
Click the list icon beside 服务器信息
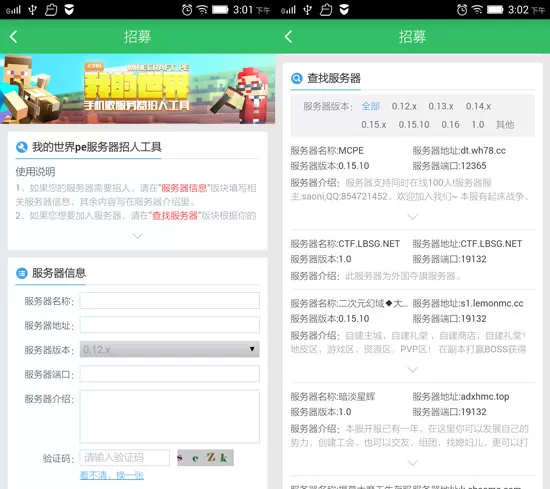(x=22, y=273)
